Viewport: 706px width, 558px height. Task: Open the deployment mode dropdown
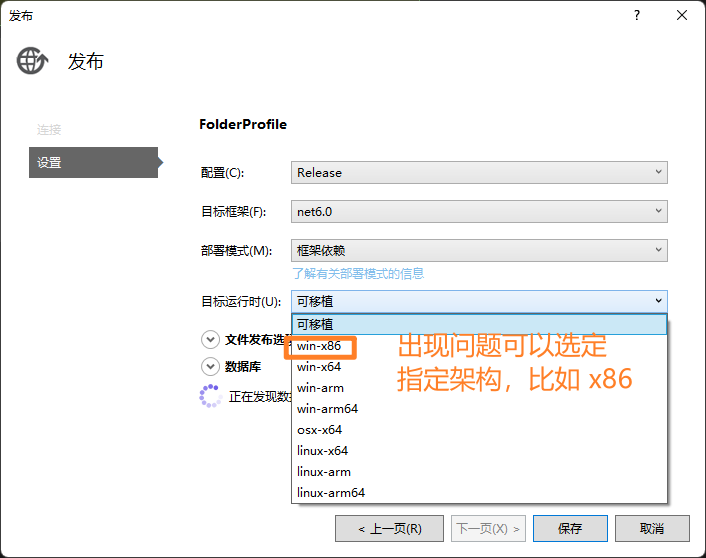click(x=479, y=251)
